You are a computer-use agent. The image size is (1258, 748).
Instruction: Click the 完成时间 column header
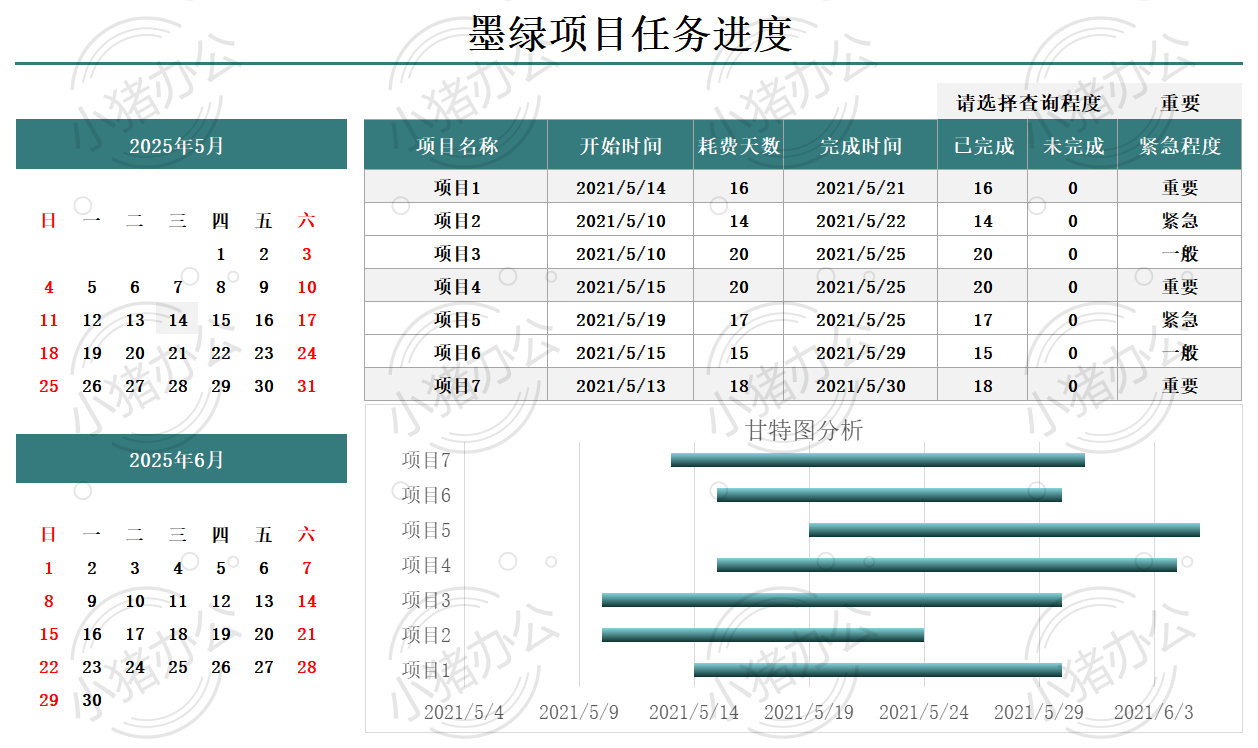point(860,146)
